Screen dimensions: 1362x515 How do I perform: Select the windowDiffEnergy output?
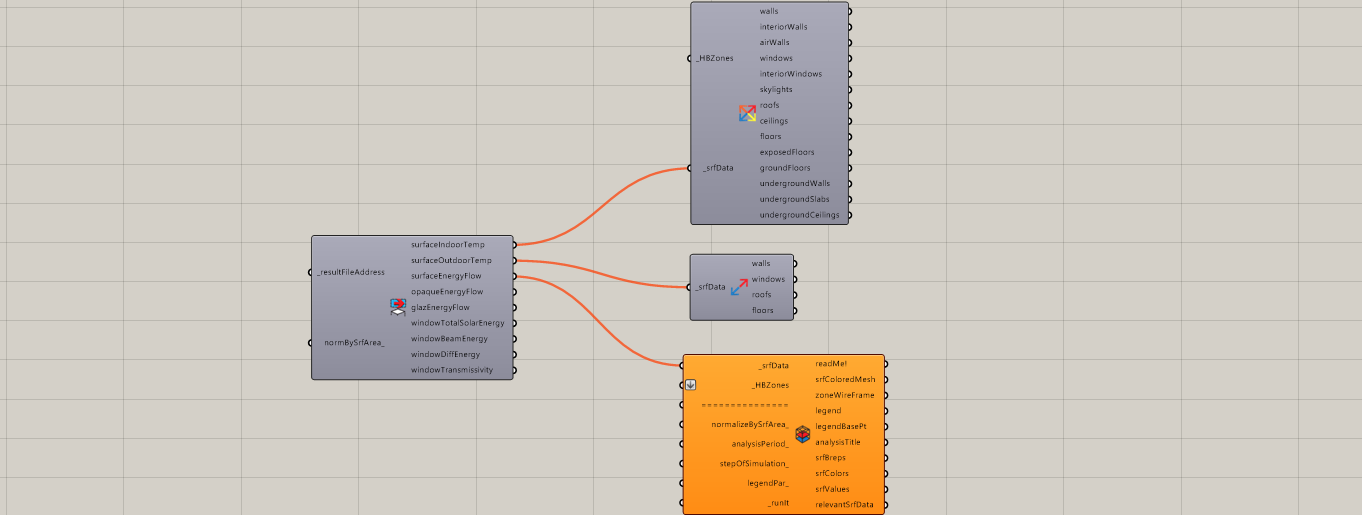(x=445, y=354)
